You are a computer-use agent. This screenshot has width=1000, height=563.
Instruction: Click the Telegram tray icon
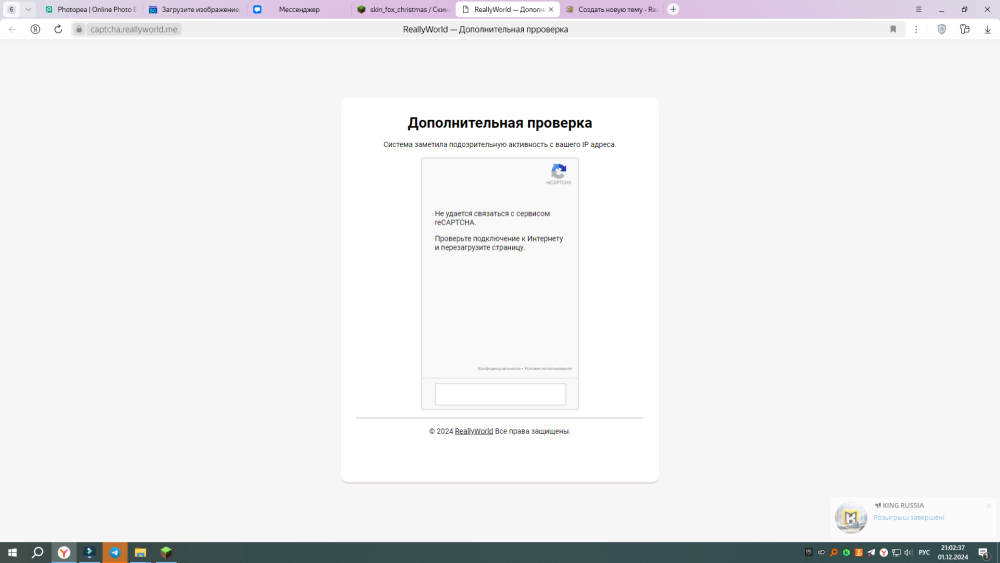pyautogui.click(x=871, y=552)
